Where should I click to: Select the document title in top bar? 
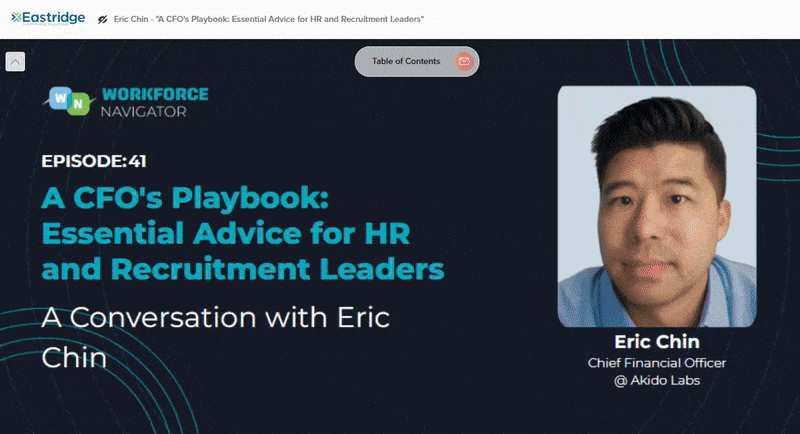click(268, 19)
